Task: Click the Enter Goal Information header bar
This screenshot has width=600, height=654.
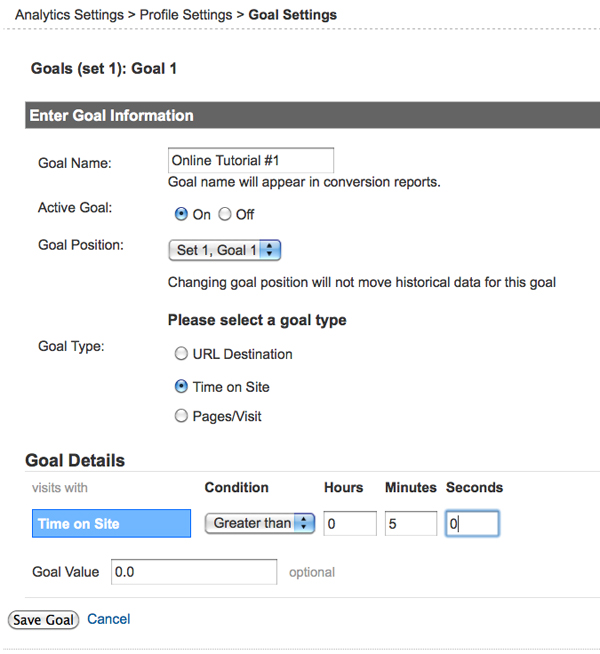Action: tap(300, 116)
